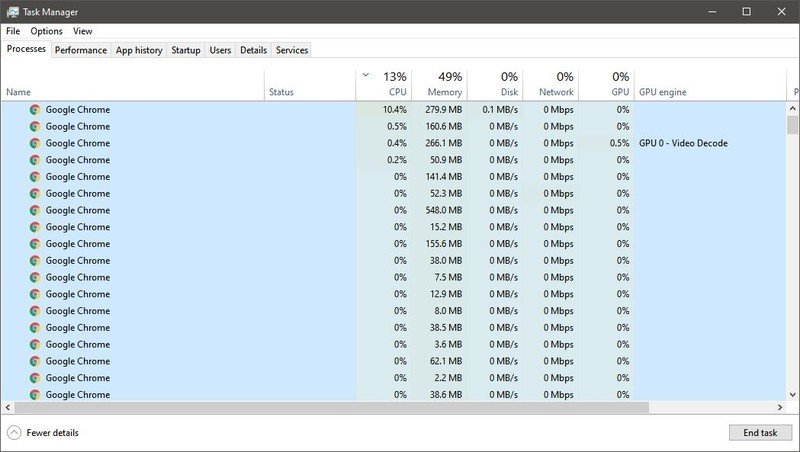This screenshot has height=452, width=800.
Task: Click the Chrome icon in the 8.0 MB row
Action: [35, 311]
